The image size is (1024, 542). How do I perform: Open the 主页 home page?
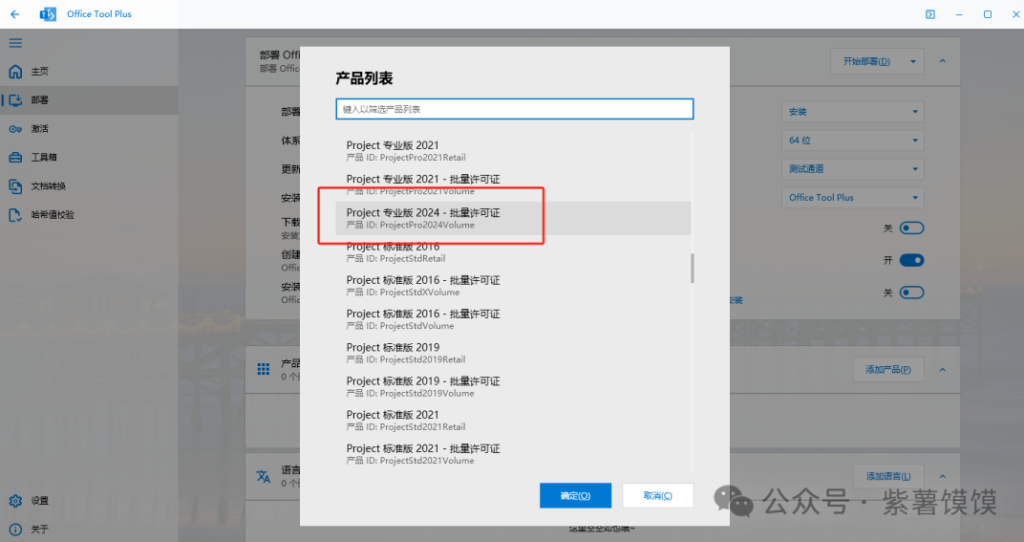pos(39,72)
